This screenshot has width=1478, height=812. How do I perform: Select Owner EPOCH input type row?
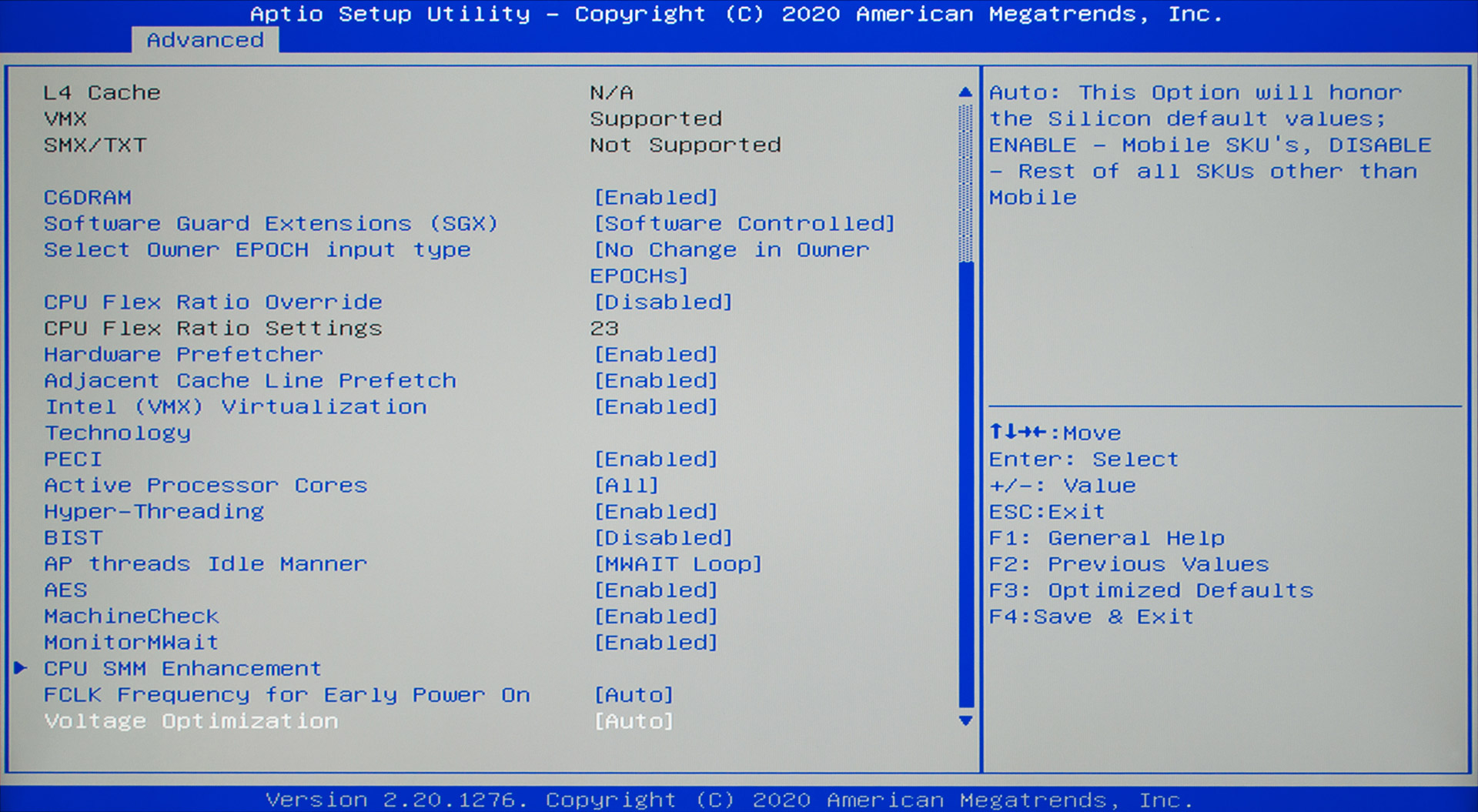257,250
